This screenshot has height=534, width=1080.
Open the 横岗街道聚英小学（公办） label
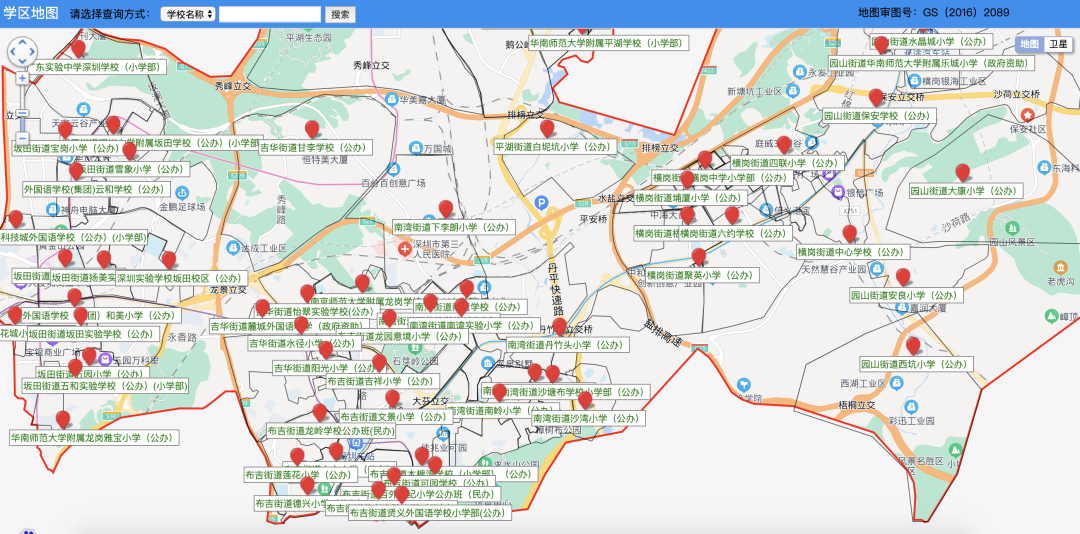point(701,276)
